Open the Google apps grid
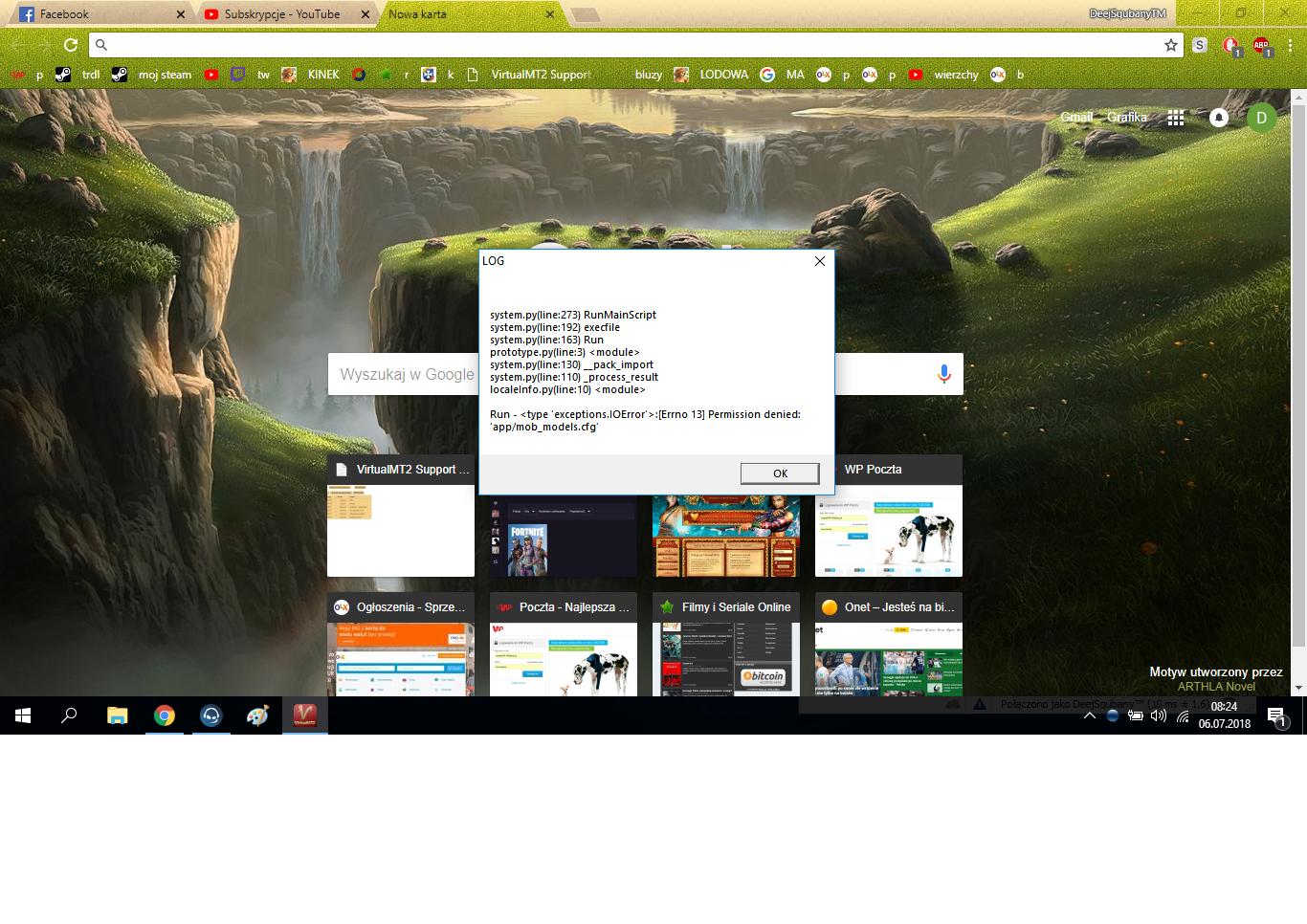 click(1176, 118)
